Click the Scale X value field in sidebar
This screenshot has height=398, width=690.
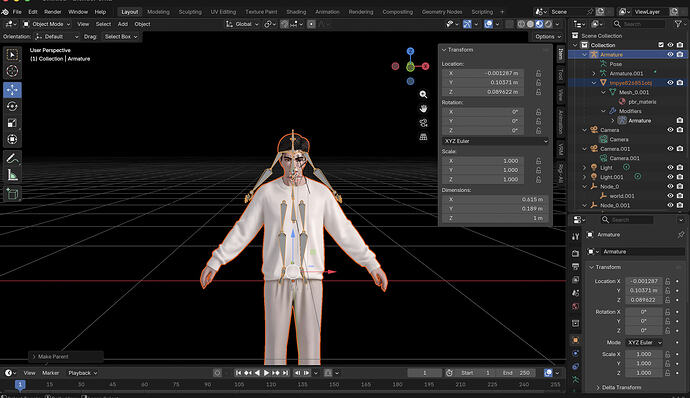[x=483, y=161]
